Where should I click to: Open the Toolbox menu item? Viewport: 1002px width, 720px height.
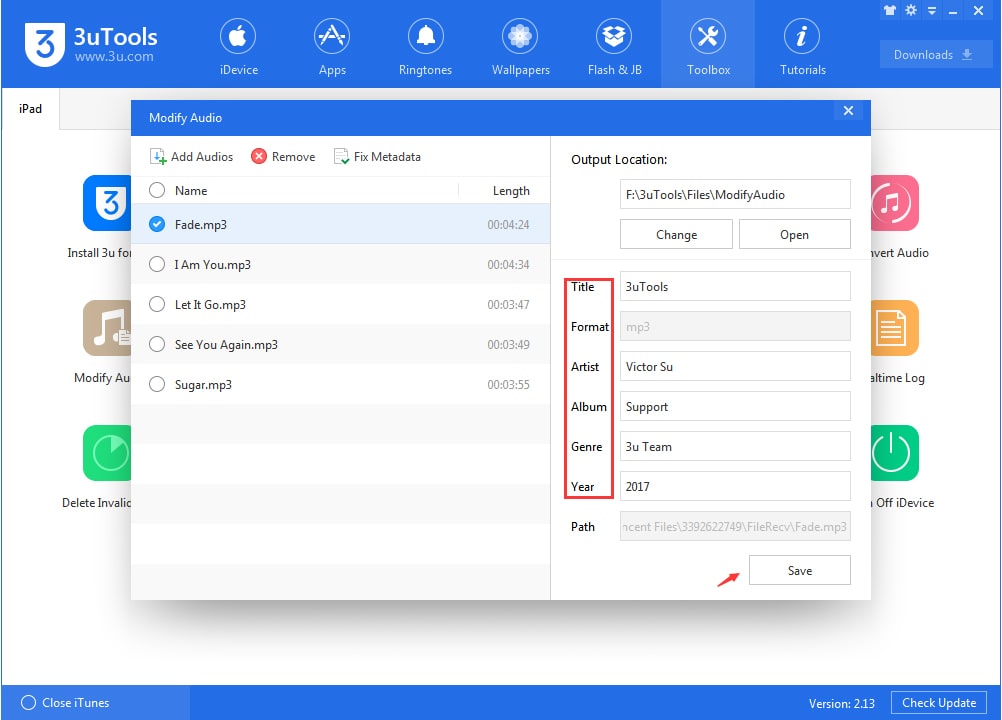[708, 45]
